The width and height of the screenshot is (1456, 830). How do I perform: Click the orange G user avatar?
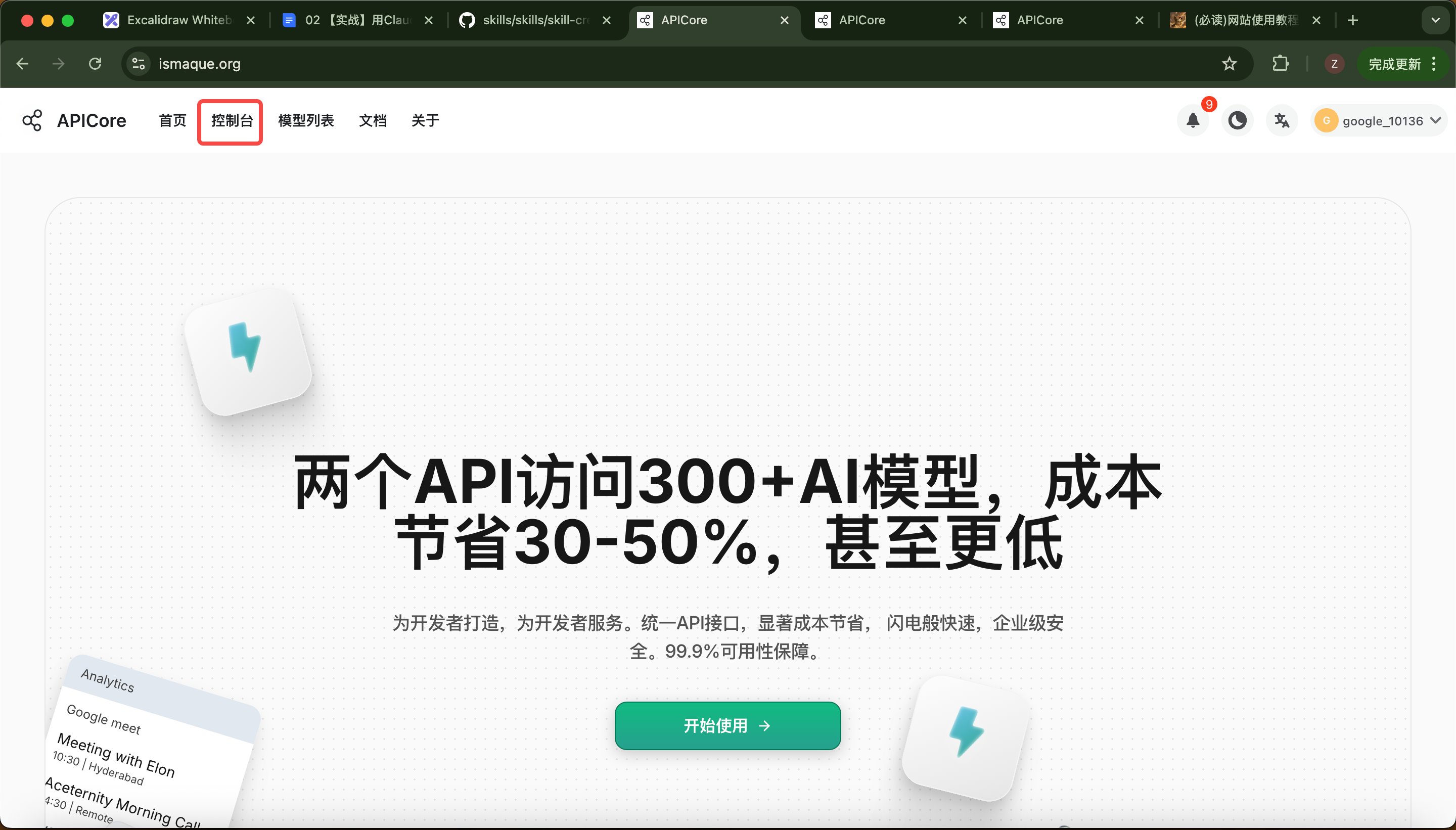1326,120
